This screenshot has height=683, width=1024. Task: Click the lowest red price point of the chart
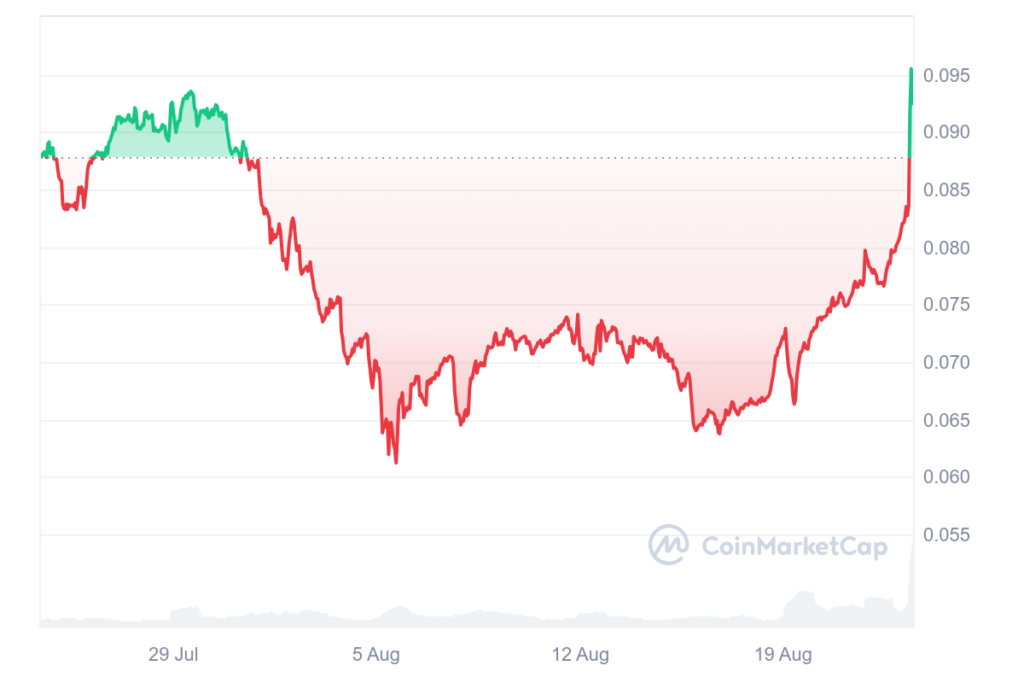click(396, 461)
